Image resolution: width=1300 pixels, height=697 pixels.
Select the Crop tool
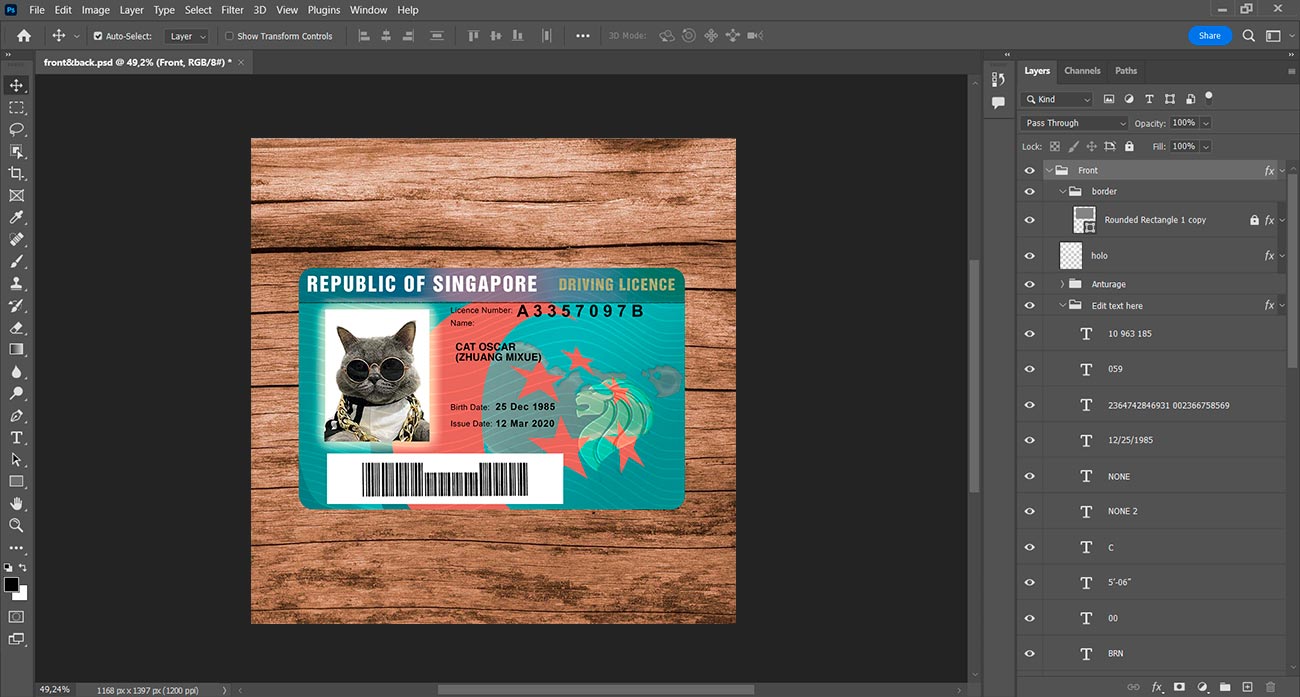click(x=16, y=173)
